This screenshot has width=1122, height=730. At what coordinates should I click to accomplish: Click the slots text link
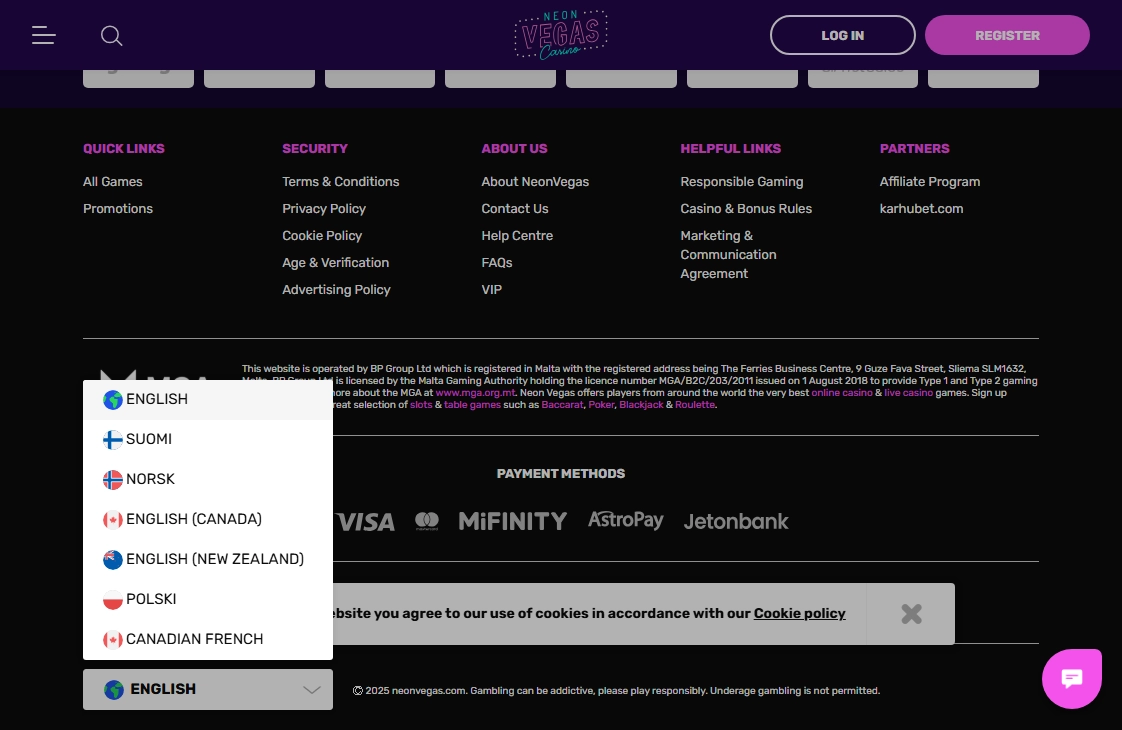pos(421,405)
